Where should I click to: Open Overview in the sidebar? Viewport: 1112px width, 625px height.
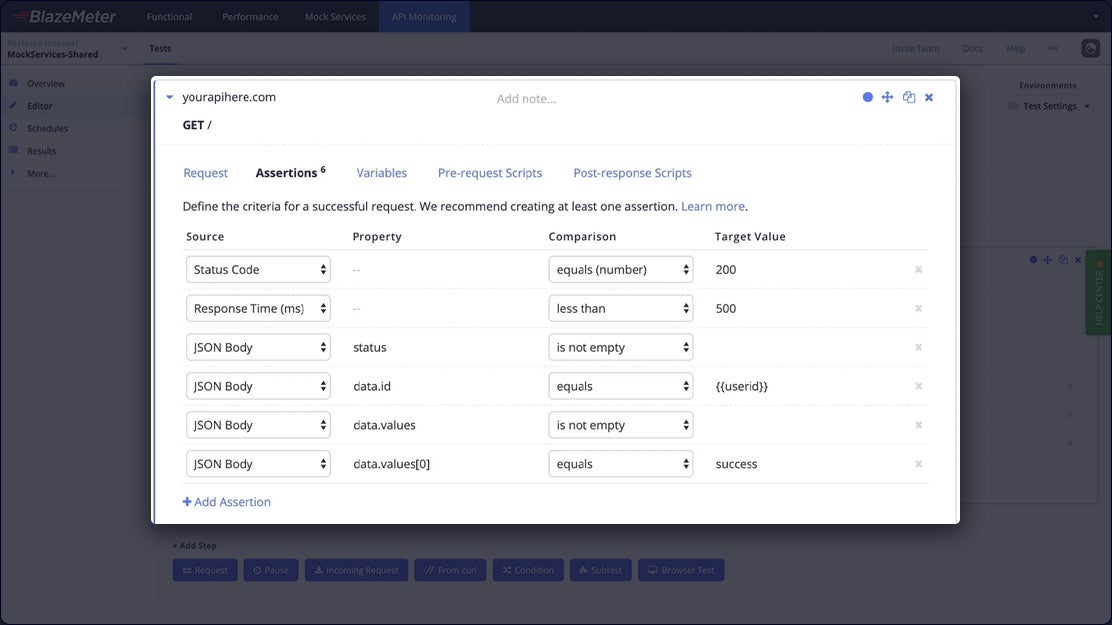(46, 84)
